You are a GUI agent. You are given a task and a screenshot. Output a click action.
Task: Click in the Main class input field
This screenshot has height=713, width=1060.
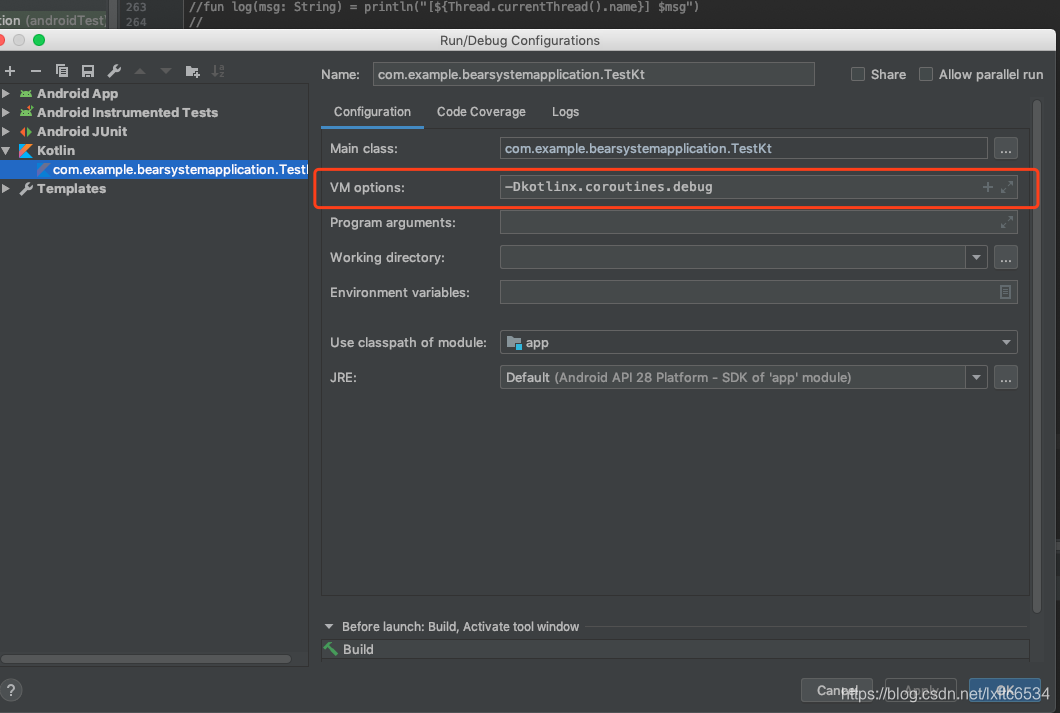744,149
